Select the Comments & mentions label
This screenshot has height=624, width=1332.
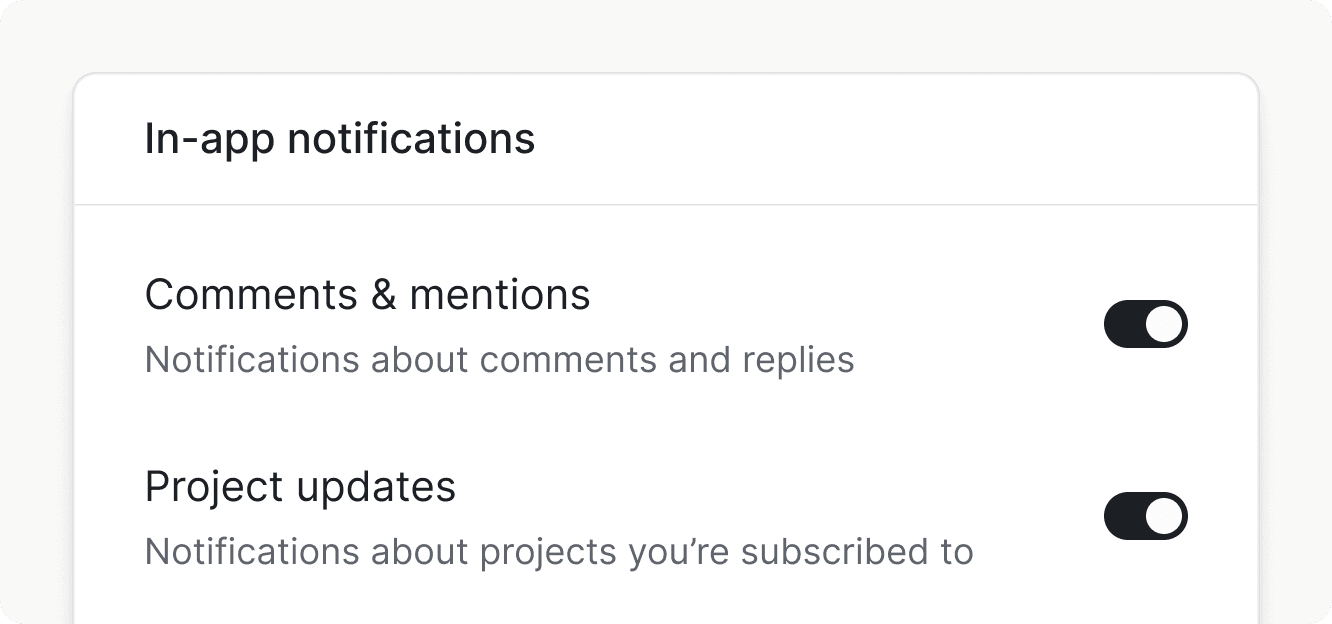pyautogui.click(x=367, y=294)
